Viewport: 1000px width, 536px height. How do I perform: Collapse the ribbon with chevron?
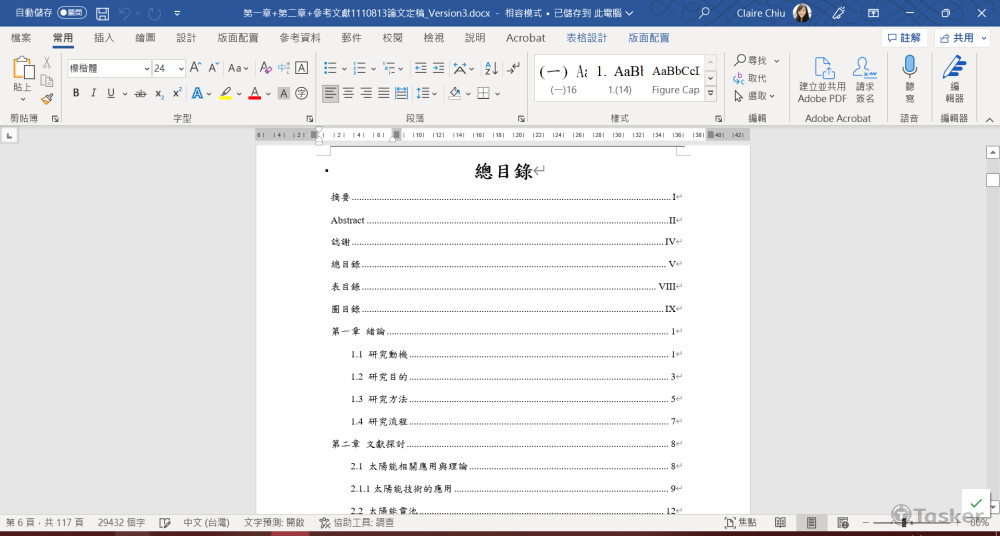point(989,119)
